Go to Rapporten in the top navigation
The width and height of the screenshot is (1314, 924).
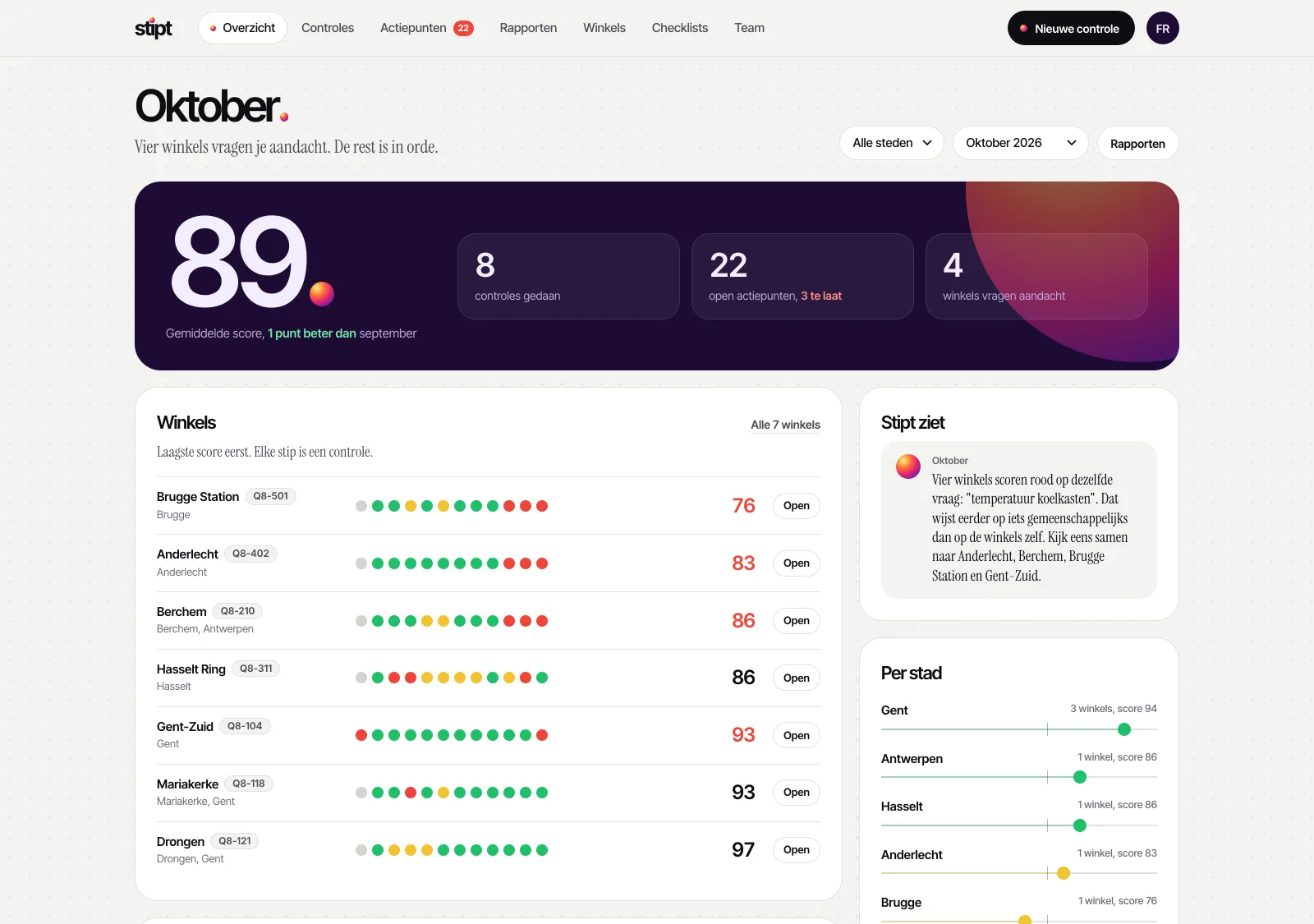coord(528,28)
